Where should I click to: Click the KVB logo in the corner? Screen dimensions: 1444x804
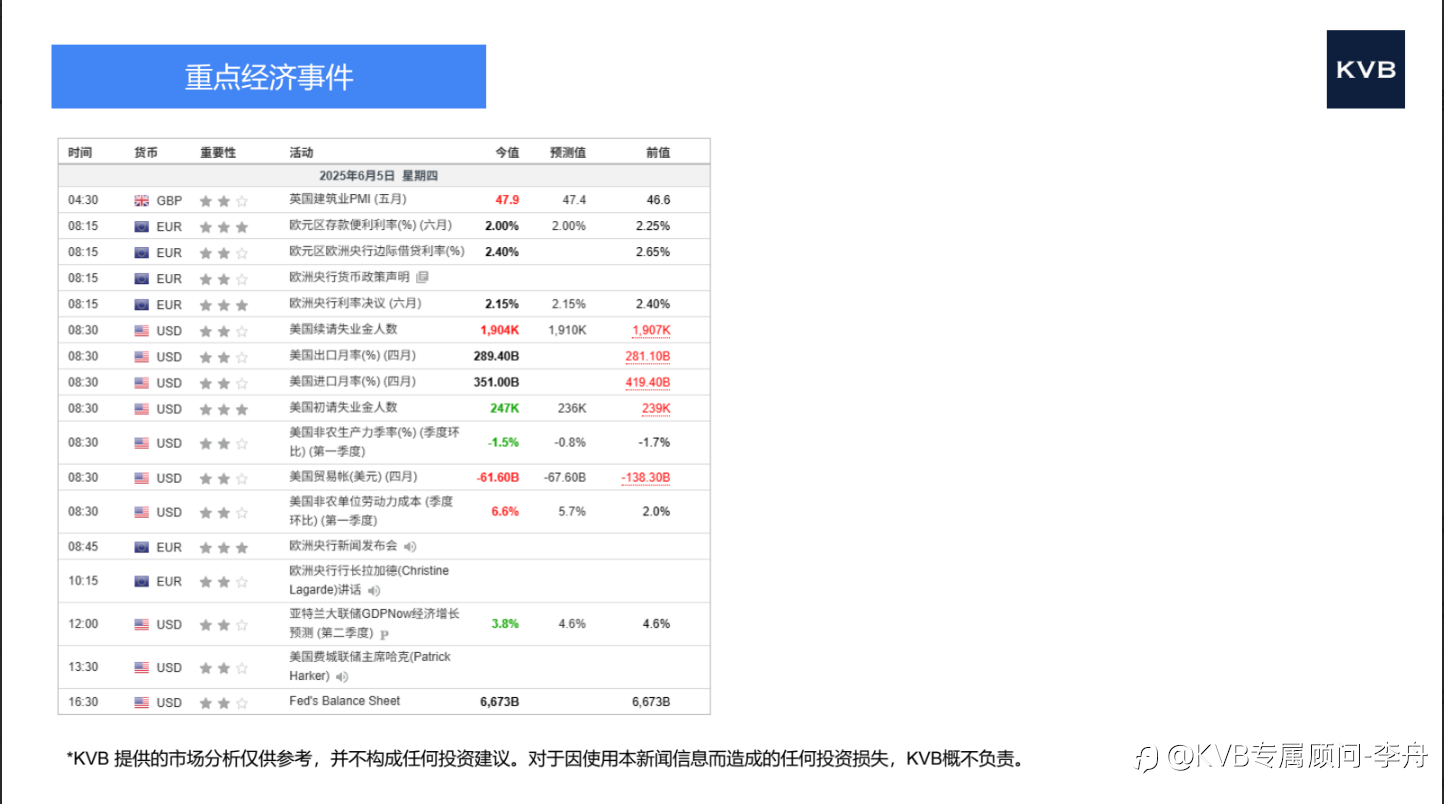(x=1365, y=69)
